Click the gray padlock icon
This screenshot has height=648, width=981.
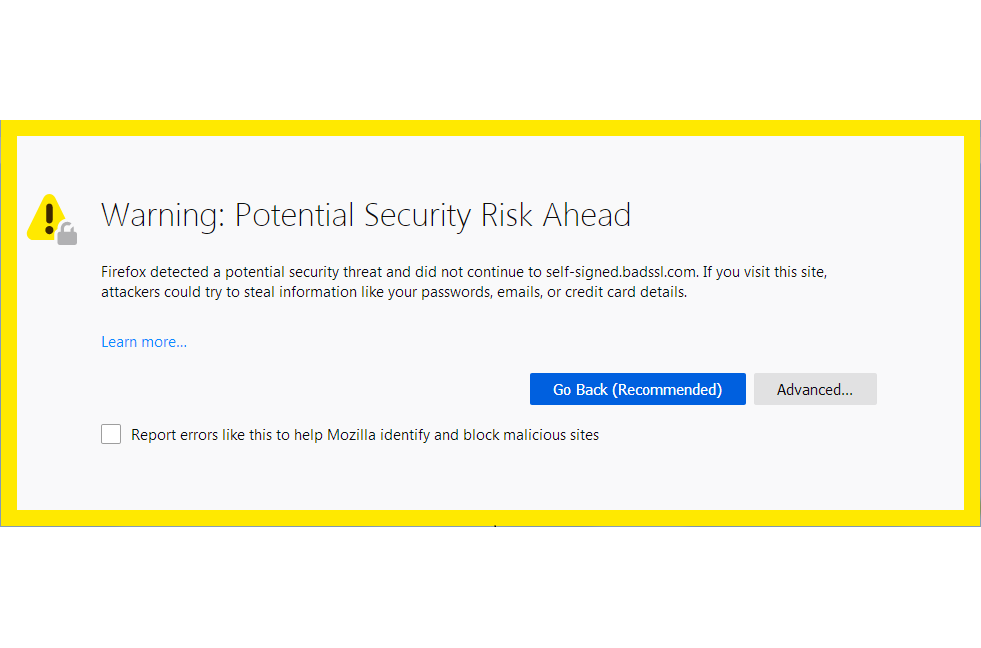pos(67,235)
